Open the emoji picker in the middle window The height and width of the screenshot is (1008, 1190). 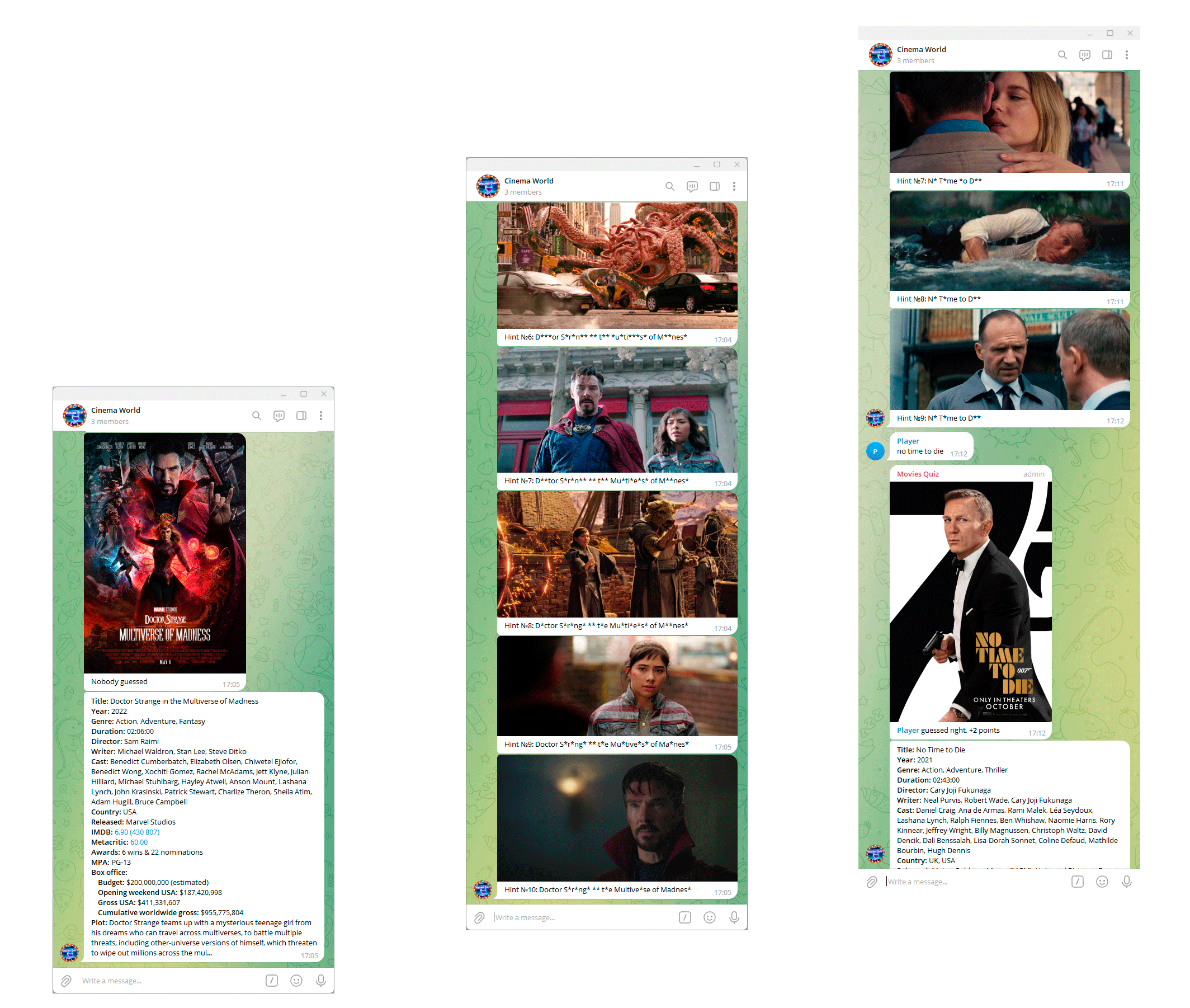click(709, 918)
